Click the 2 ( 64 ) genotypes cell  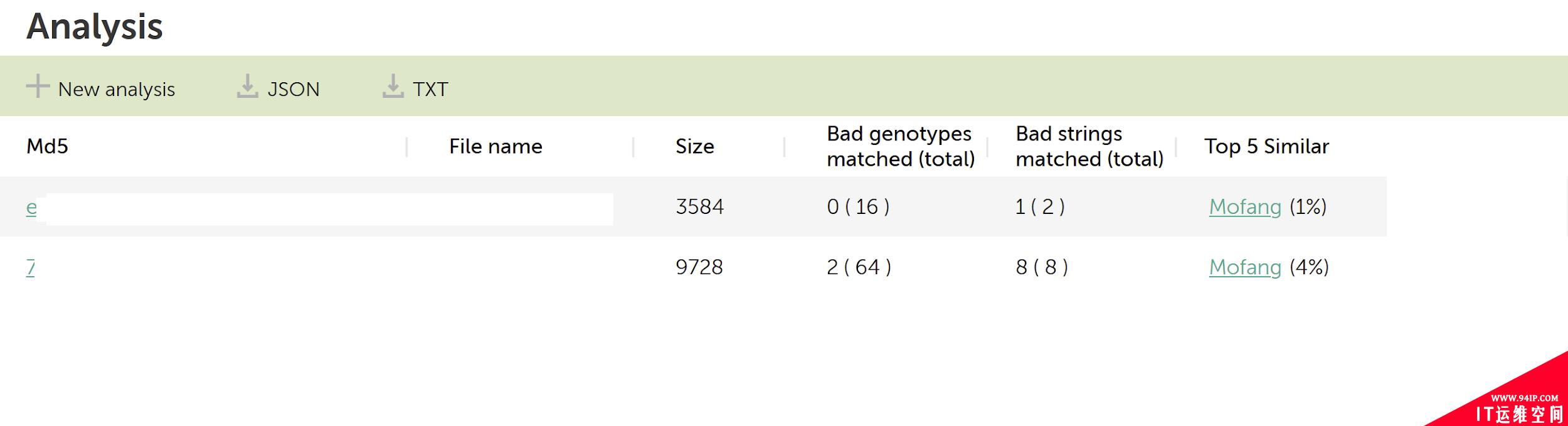[x=859, y=268]
